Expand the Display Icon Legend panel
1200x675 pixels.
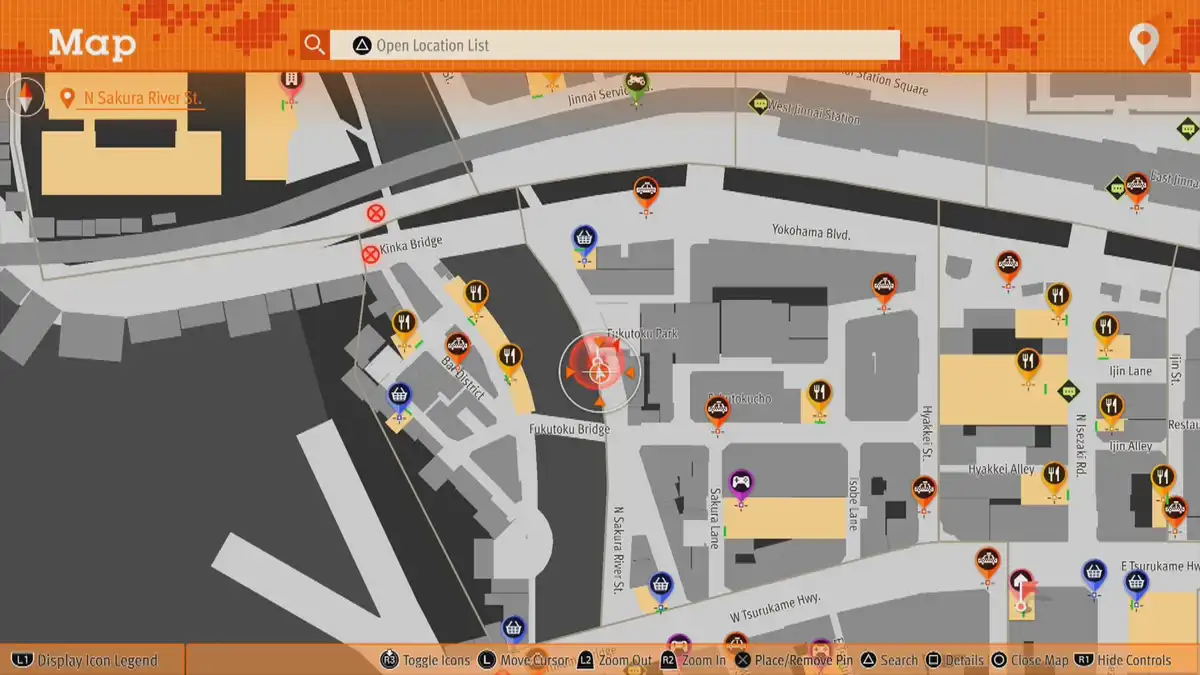pyautogui.click(x=86, y=660)
